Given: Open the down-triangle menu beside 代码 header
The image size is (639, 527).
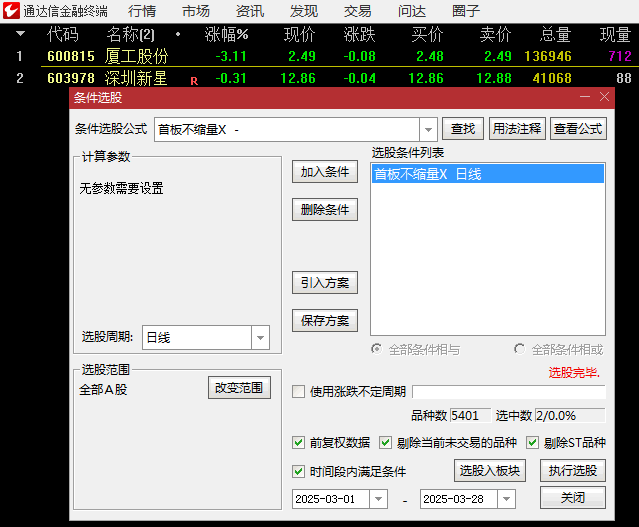Looking at the screenshot, I should [x=20, y=34].
